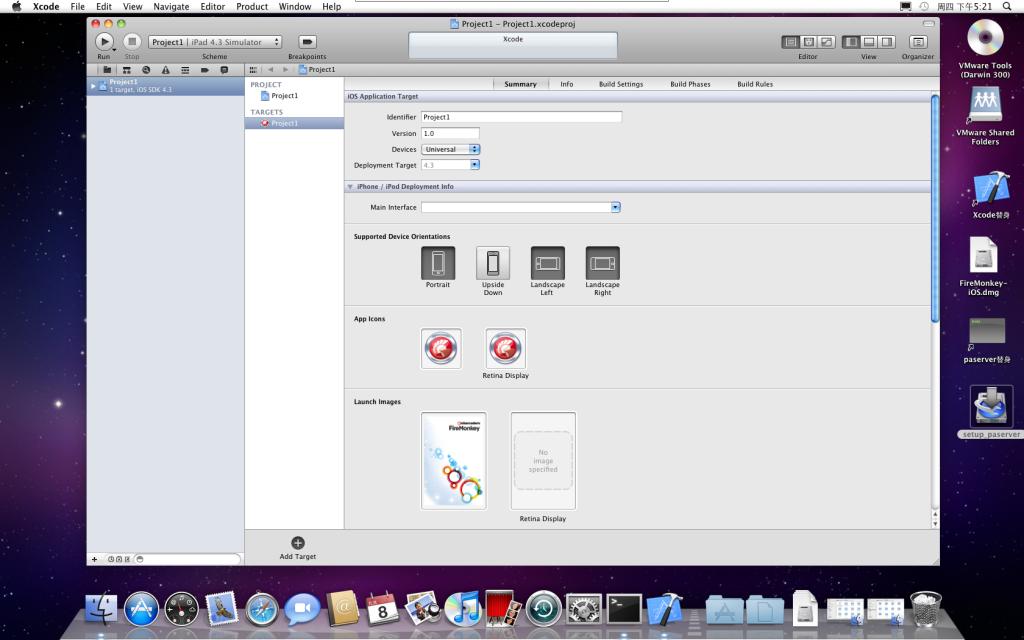Click Project1 in the jump bar
The width and height of the screenshot is (1024, 640).
point(317,70)
